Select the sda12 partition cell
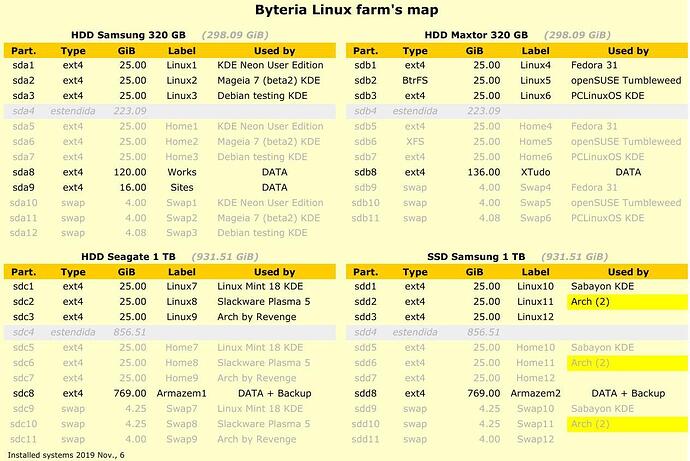 tap(23, 233)
